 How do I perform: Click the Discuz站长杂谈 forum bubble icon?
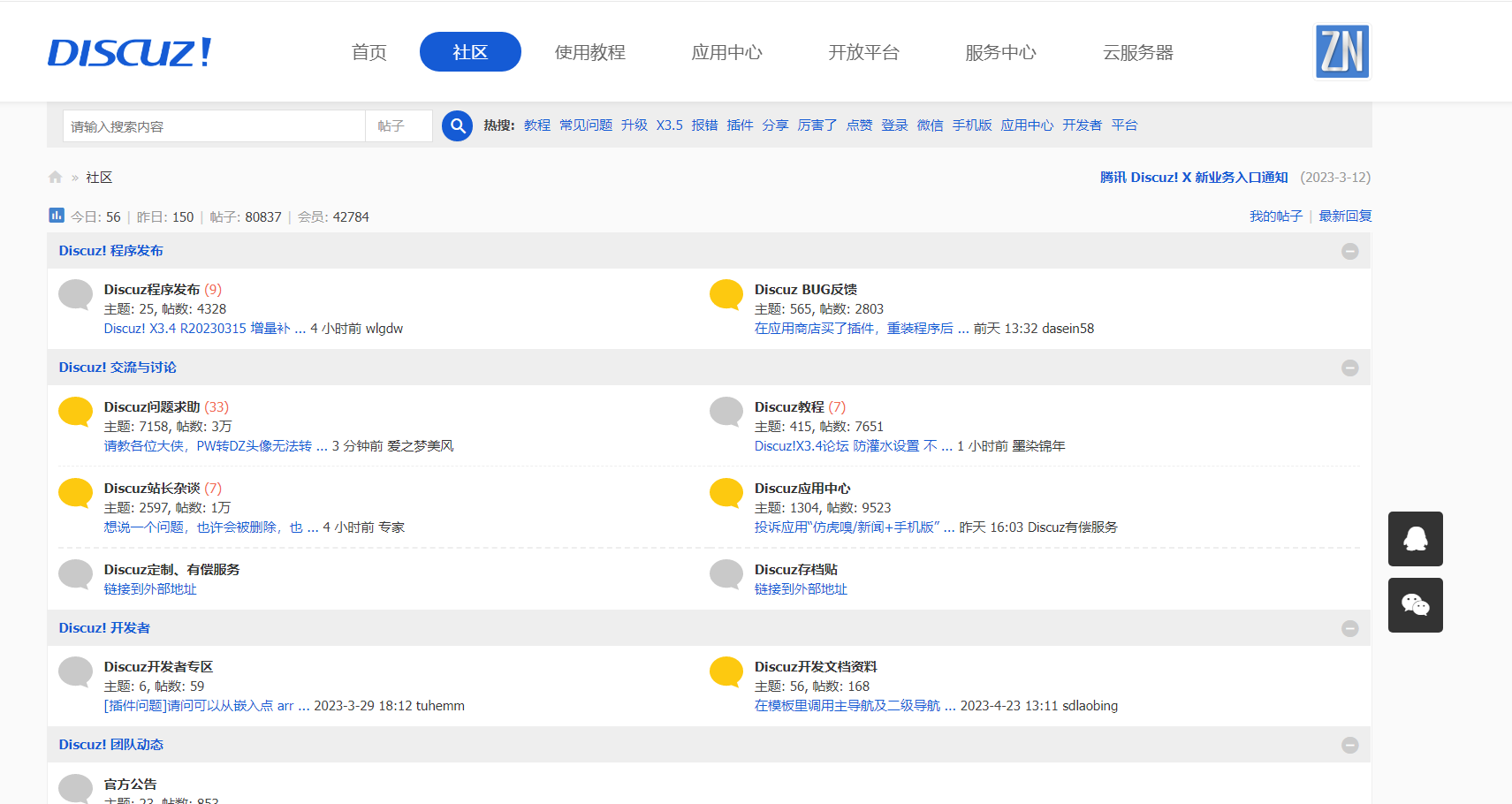click(76, 493)
